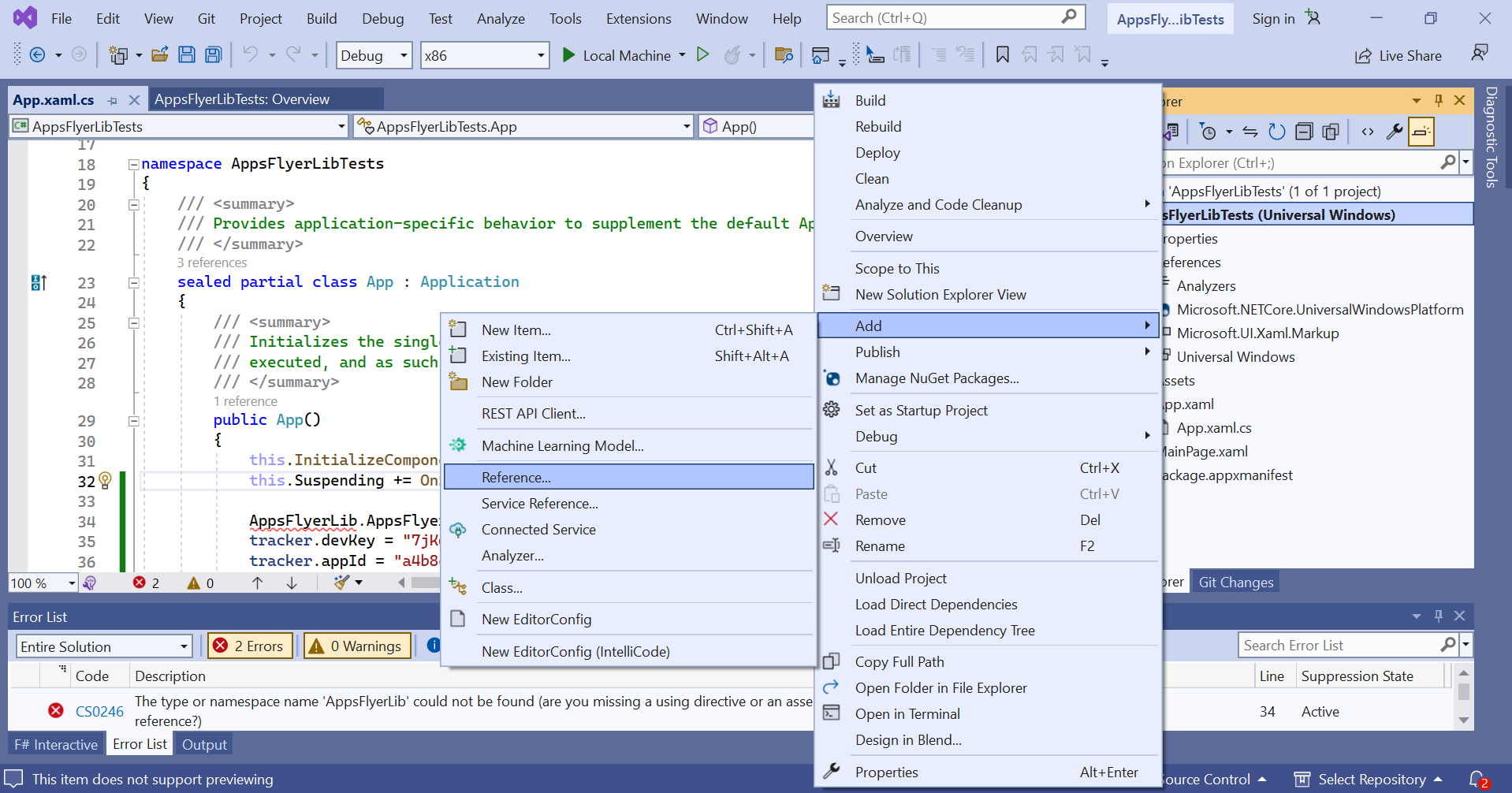
Task: Click the Save All toolbar icon
Action: (213, 55)
